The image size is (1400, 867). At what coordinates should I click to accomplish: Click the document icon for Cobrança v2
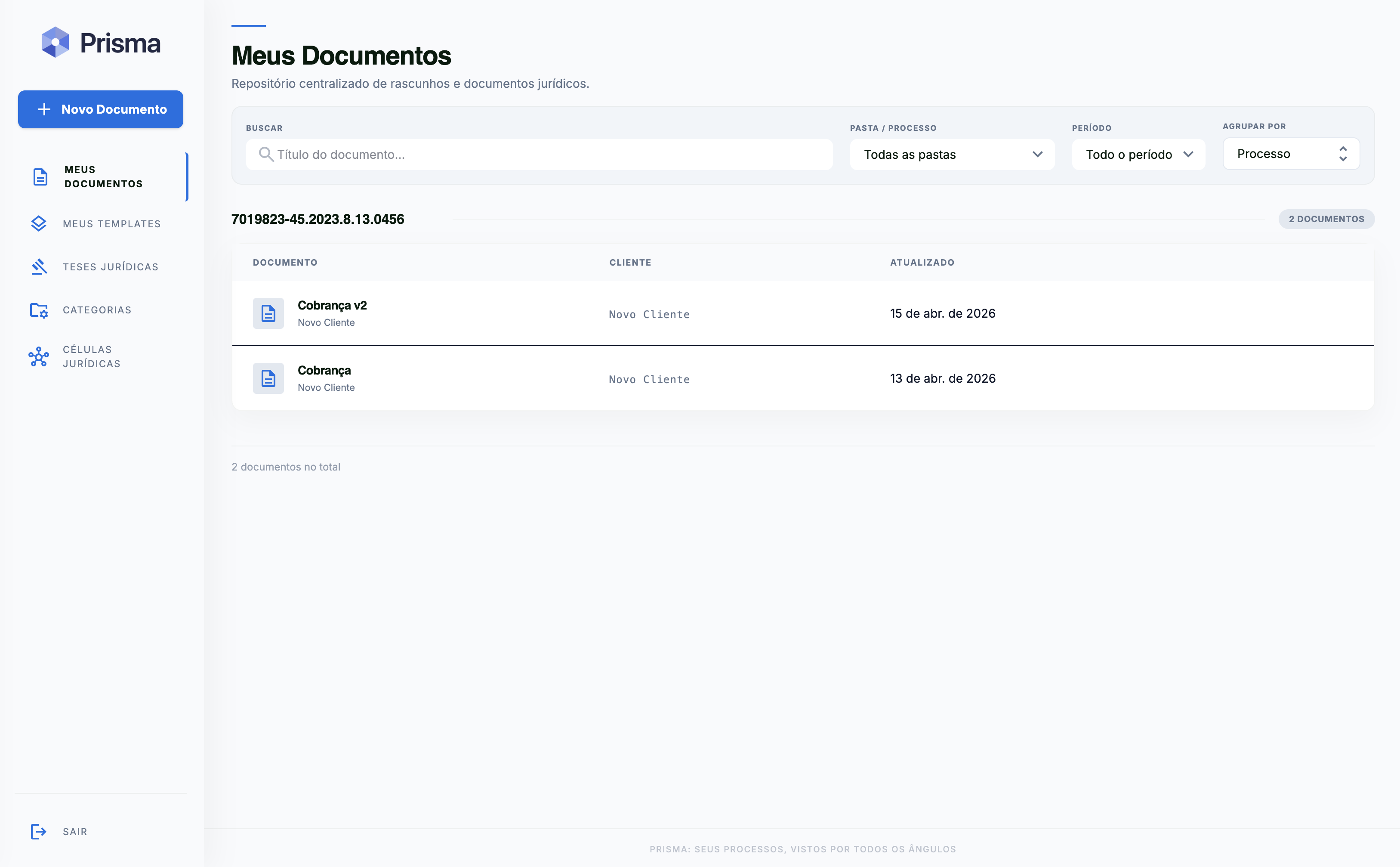coord(268,313)
